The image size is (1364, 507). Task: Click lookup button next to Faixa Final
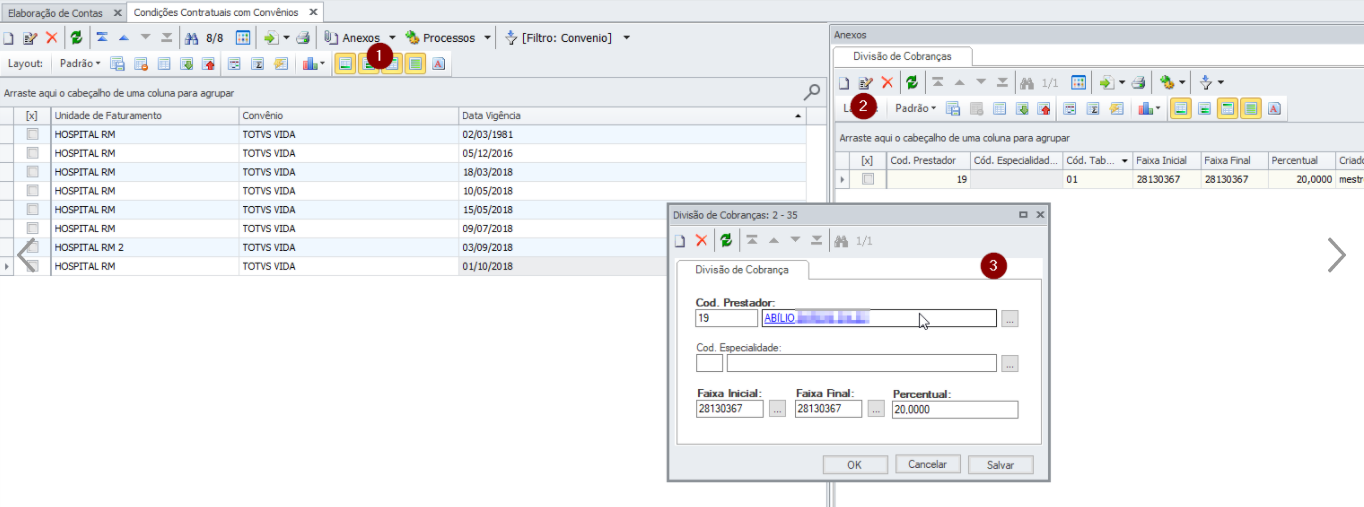click(x=876, y=409)
